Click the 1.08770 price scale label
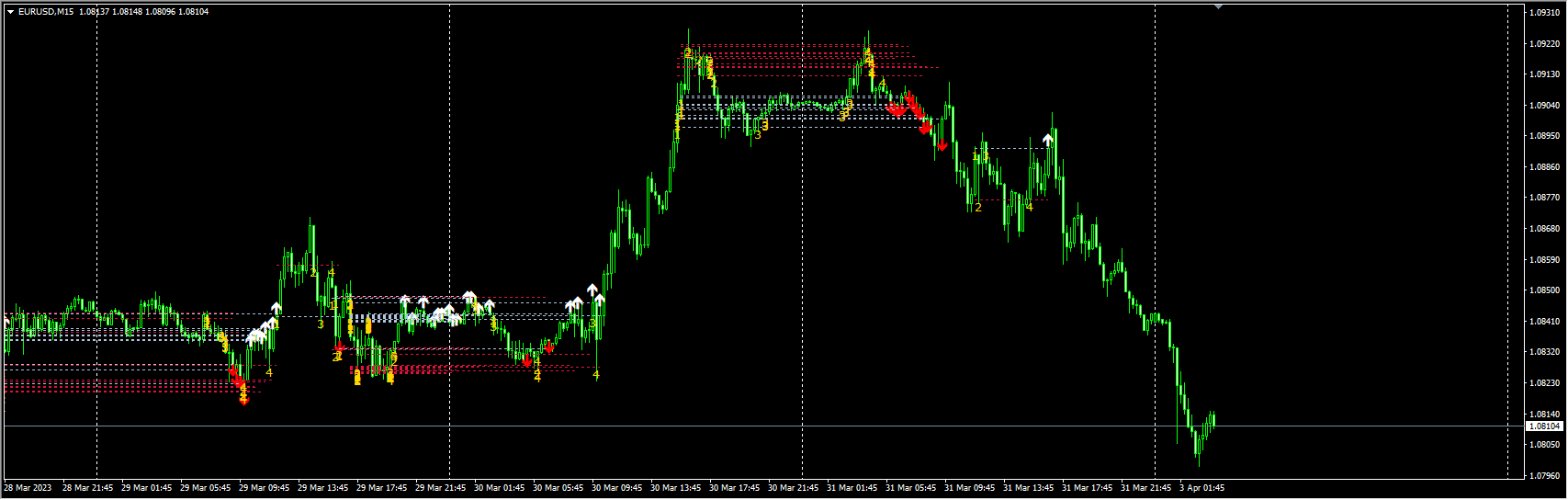1568x500 pixels. [1545, 198]
